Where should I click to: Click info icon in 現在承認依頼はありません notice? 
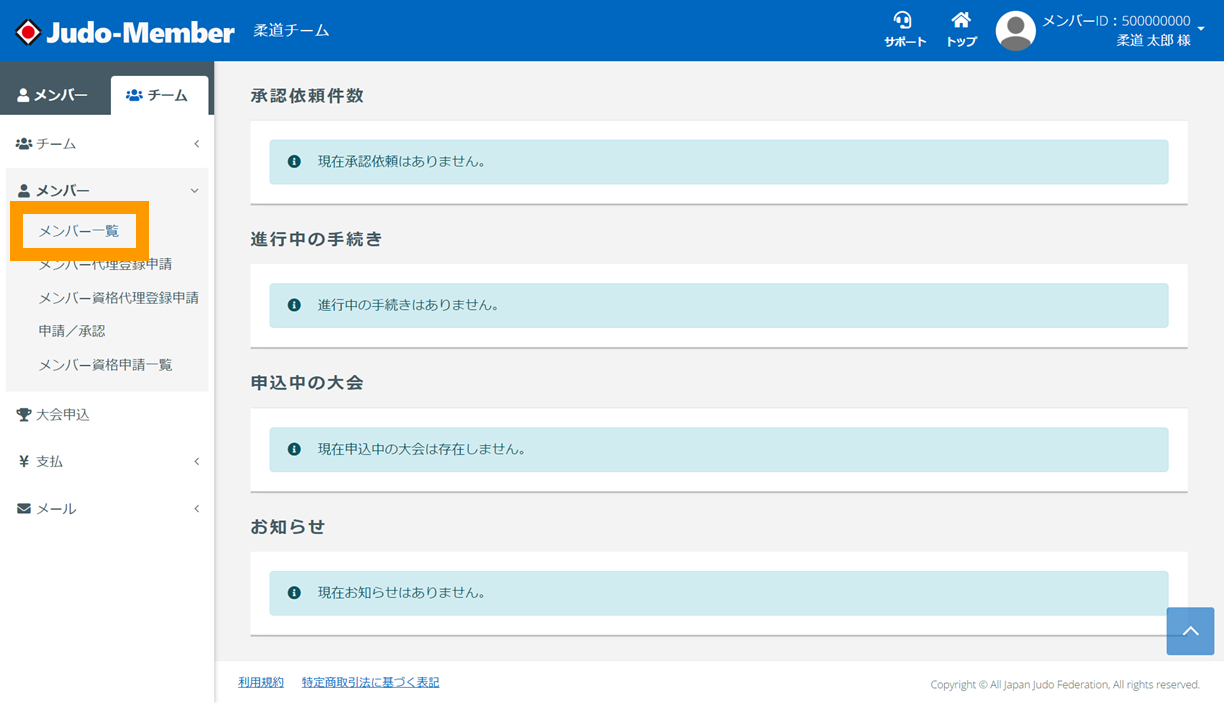[294, 161]
